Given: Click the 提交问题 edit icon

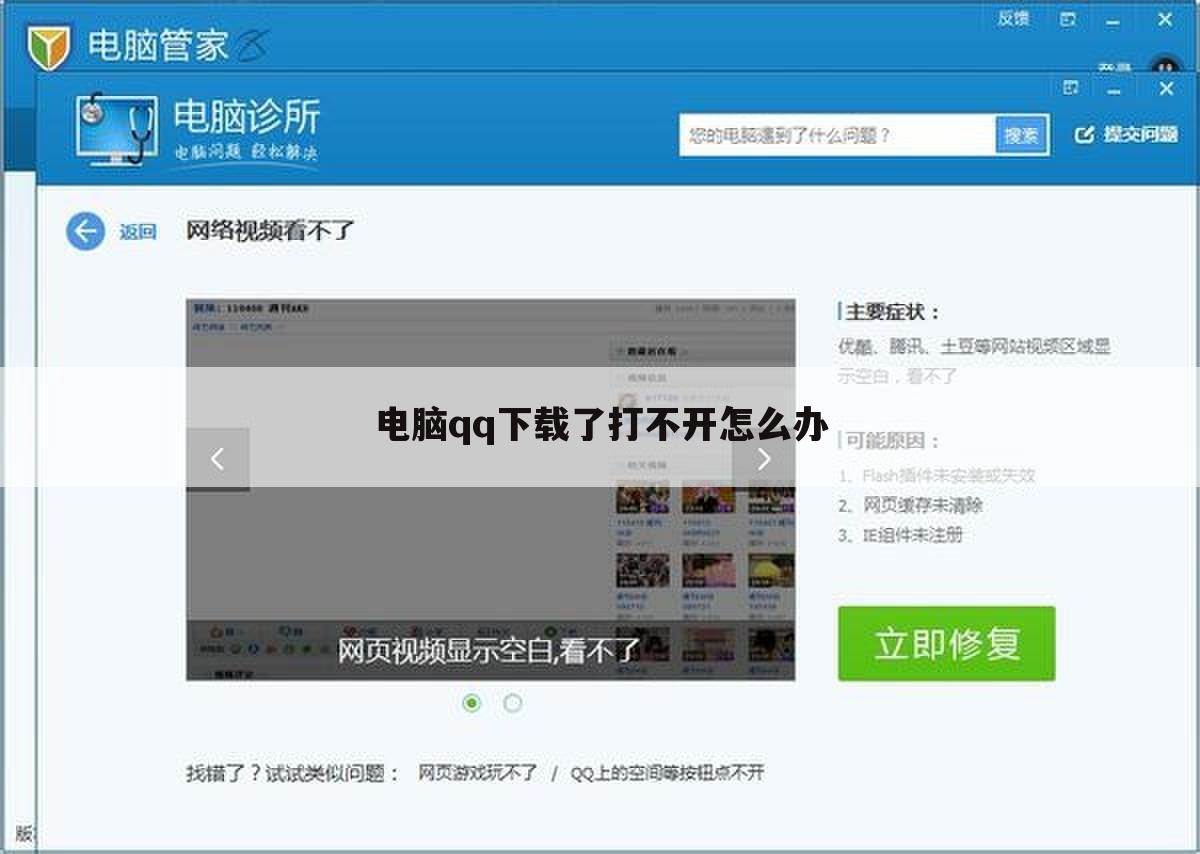Looking at the screenshot, I should [x=1084, y=135].
